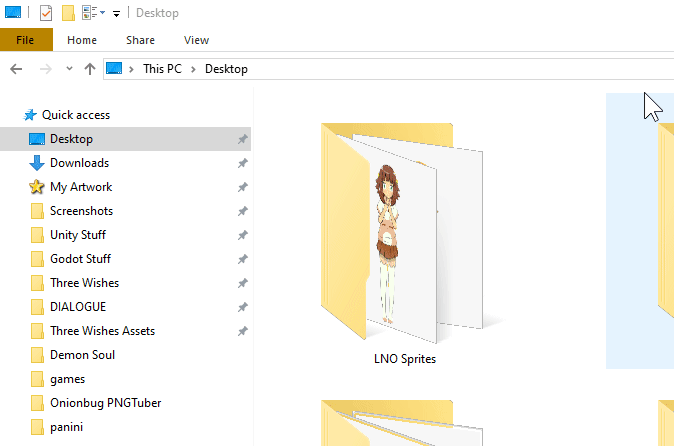Open My Artwork in the sidebar
The height and width of the screenshot is (446, 674).
click(x=81, y=187)
